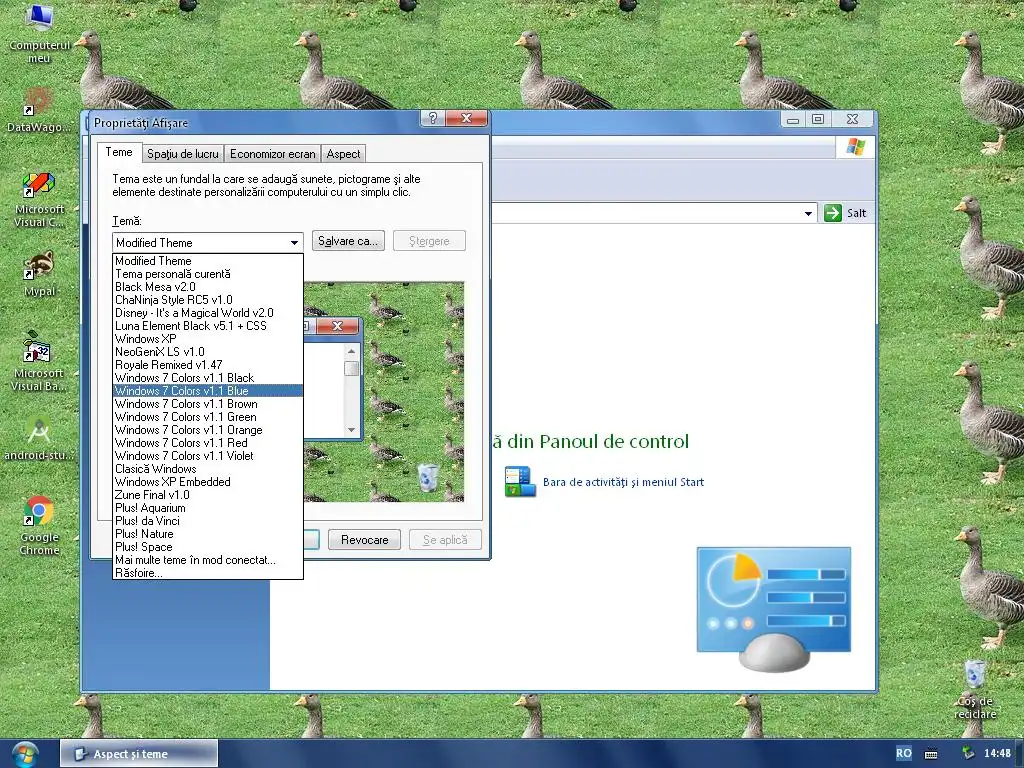The width and height of the screenshot is (1024, 768).
Task: Click scroll-up arrow in preview window
Action: 351,351
